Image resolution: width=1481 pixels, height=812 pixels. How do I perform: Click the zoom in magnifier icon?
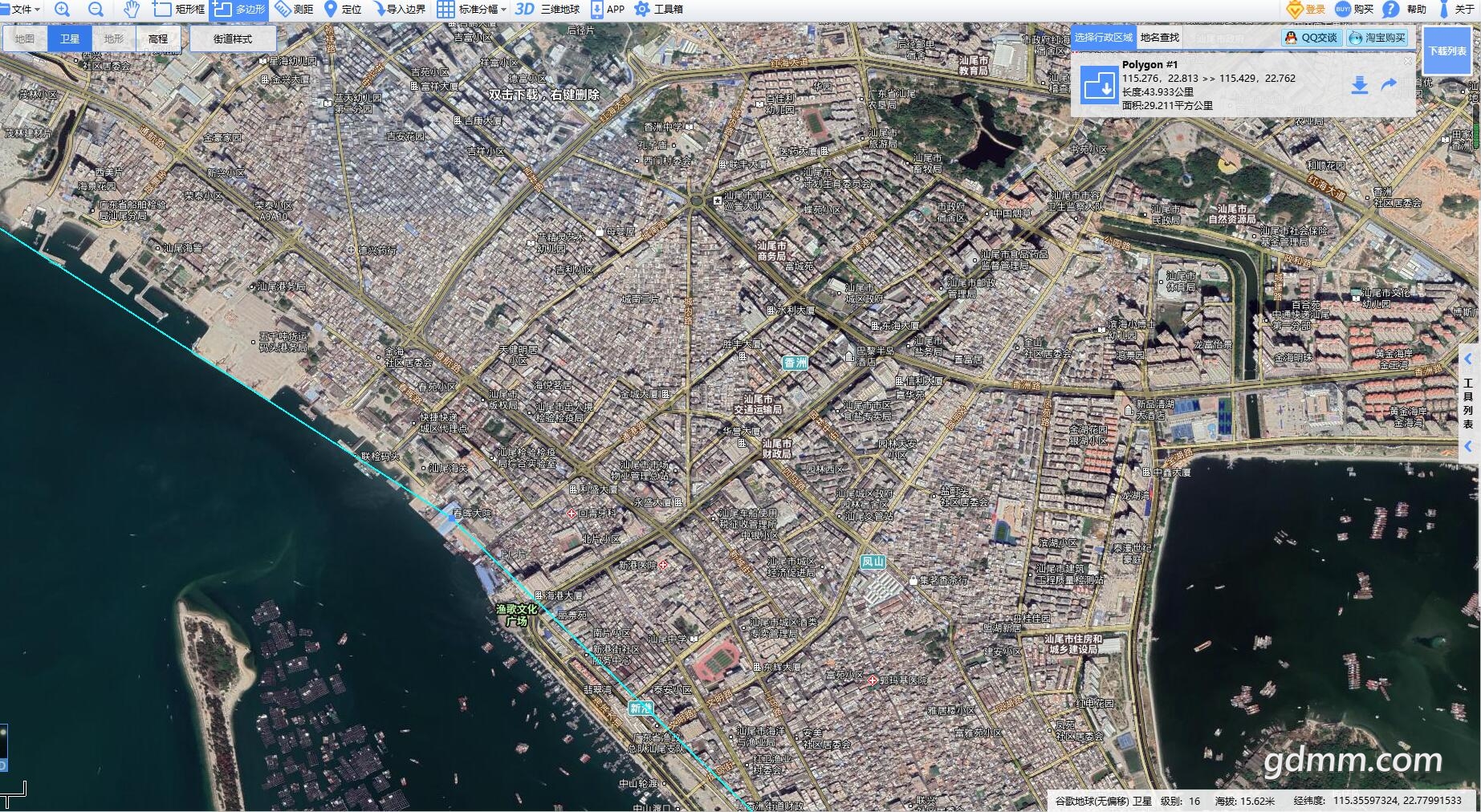[62, 10]
